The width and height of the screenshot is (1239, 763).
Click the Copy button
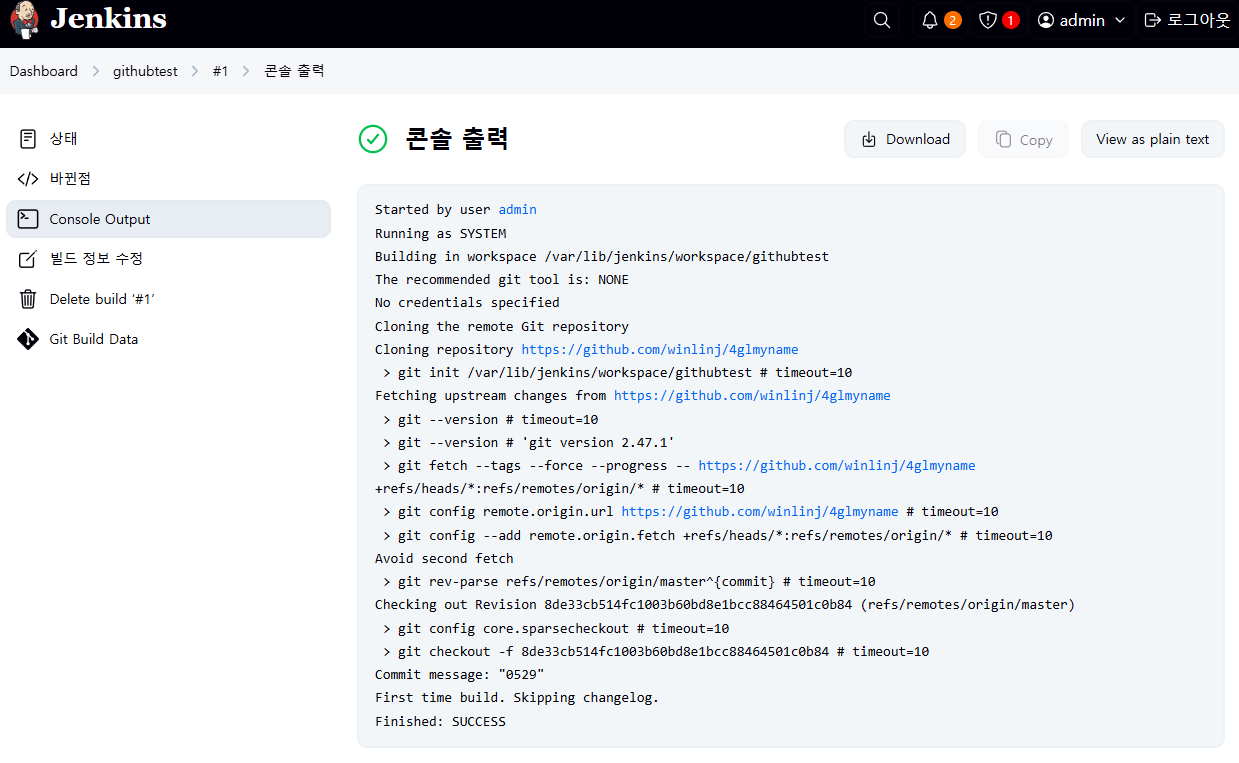tap(1024, 140)
